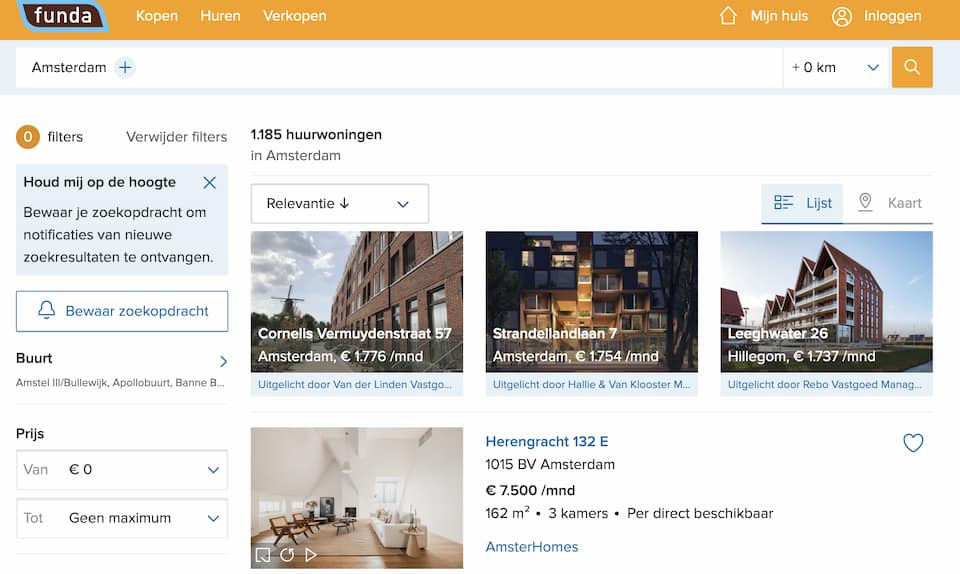This screenshot has width=960, height=574.
Task: Open the '+ 0 km' radius dropdown
Action: [x=836, y=68]
